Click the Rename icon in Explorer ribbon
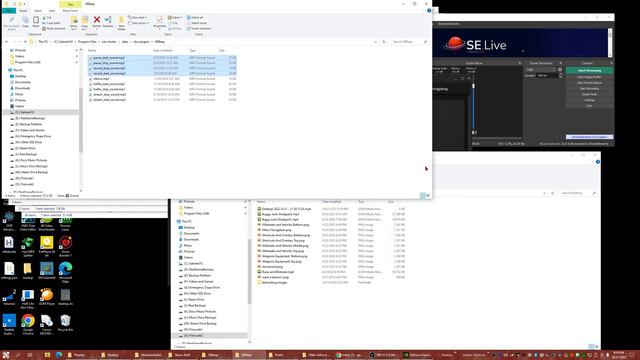640x360 pixels. pos(108,20)
